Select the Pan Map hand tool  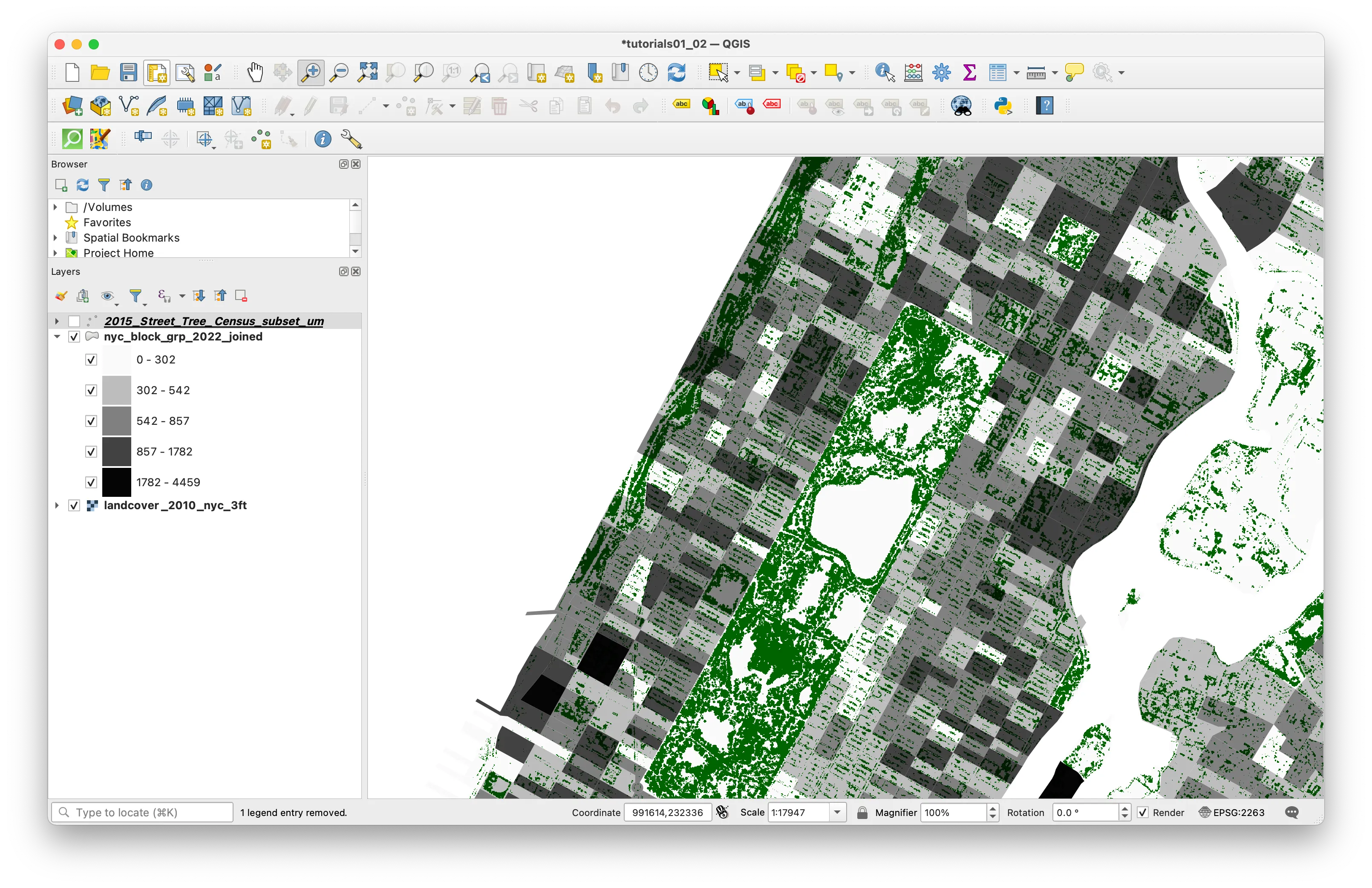[x=255, y=73]
